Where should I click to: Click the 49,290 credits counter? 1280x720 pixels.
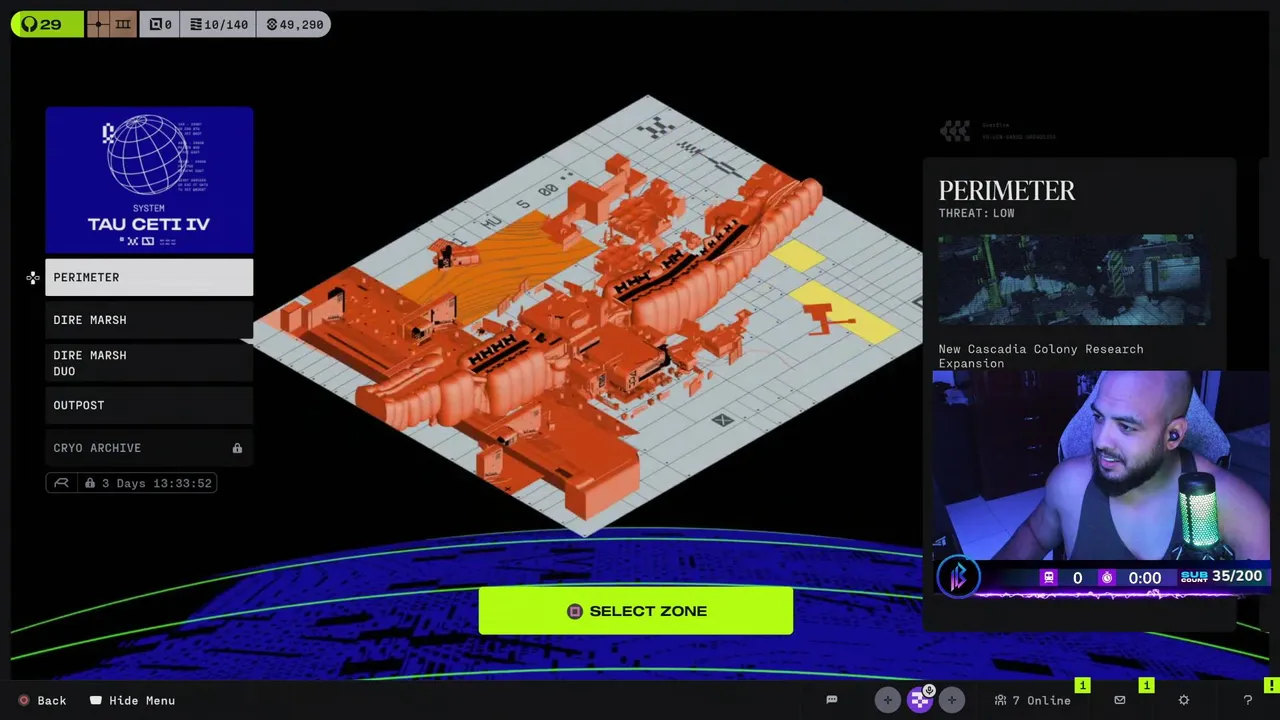tap(294, 24)
